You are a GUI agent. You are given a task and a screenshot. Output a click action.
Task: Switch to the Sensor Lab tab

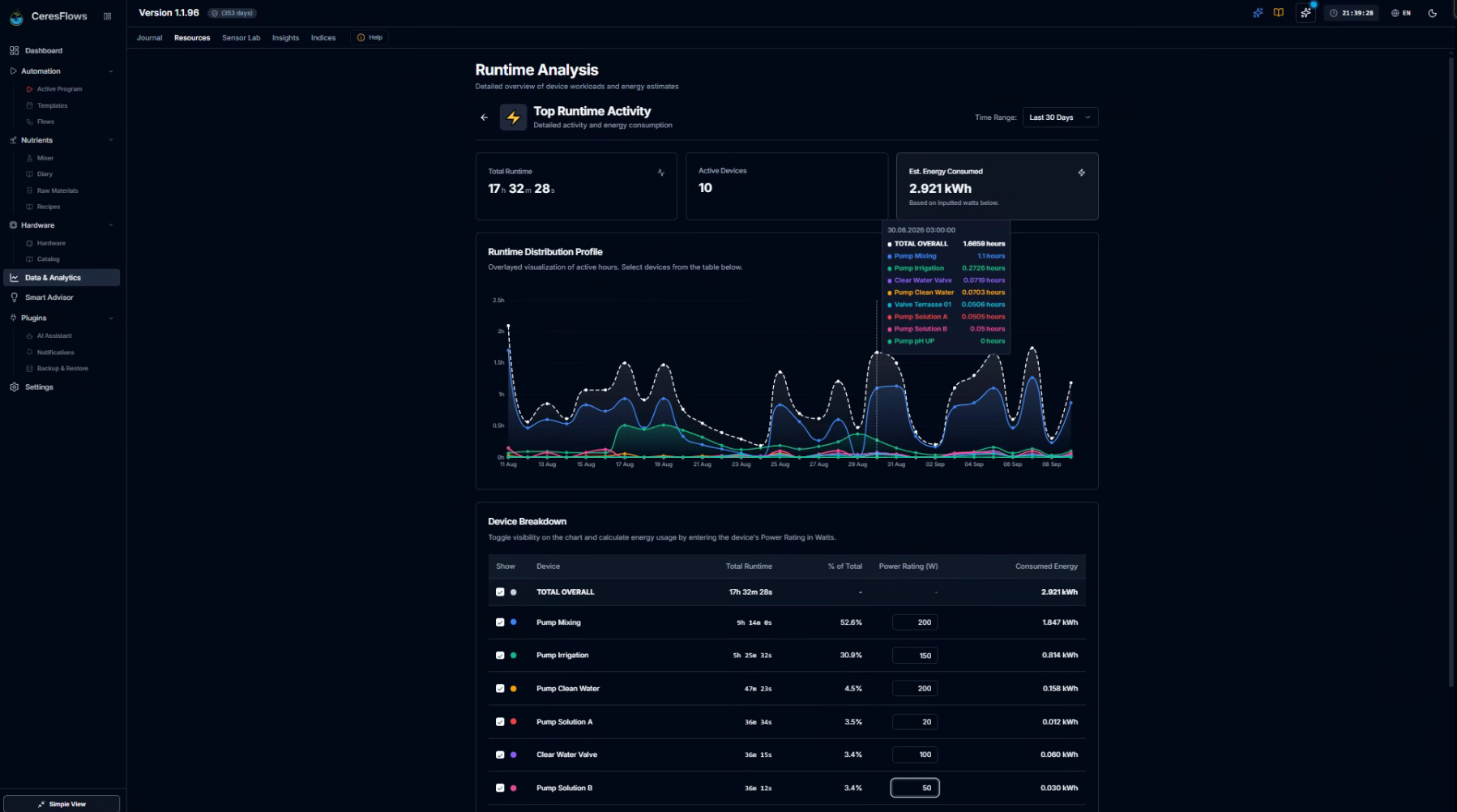coord(241,38)
